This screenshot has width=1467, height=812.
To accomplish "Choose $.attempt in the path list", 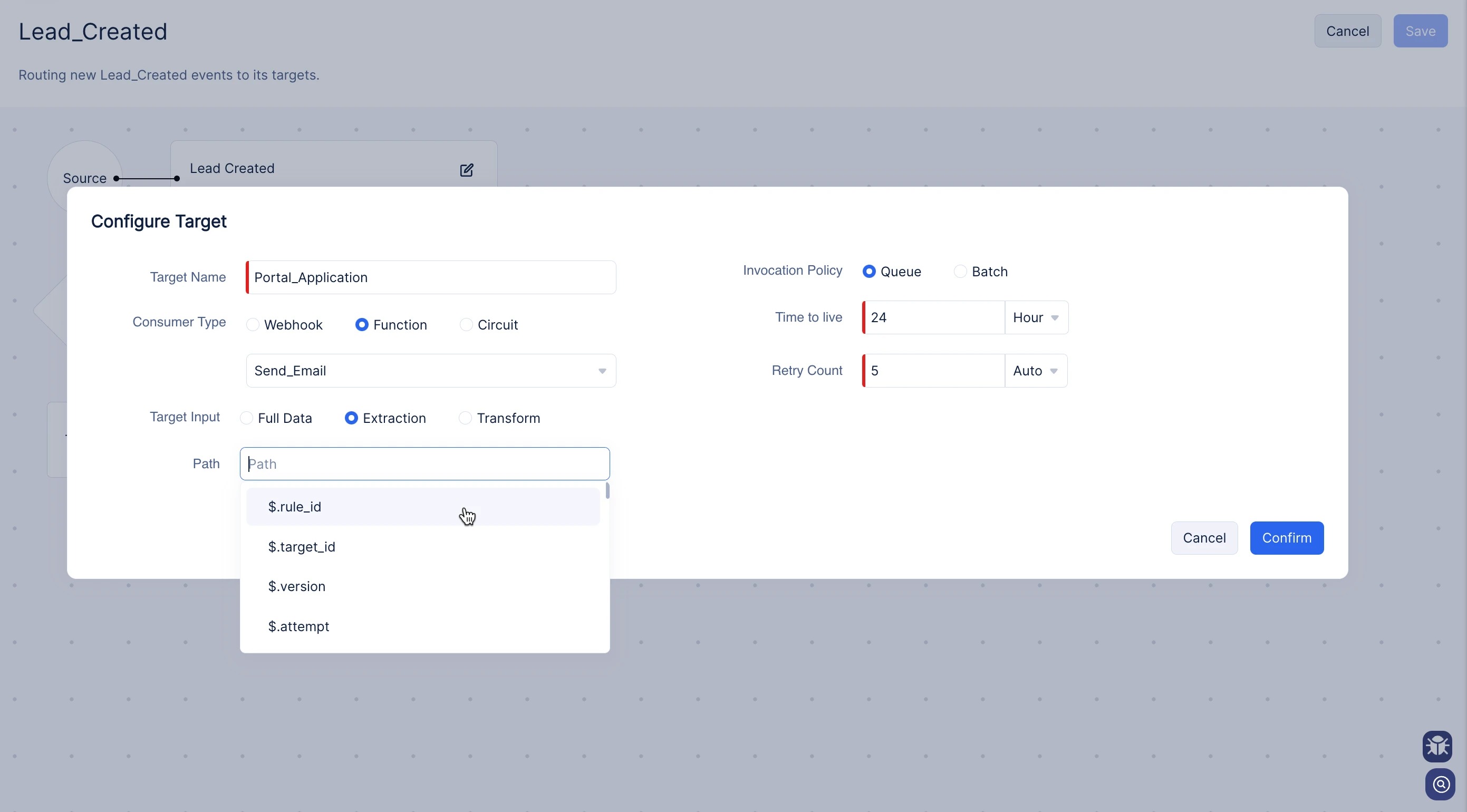I will (x=298, y=626).
